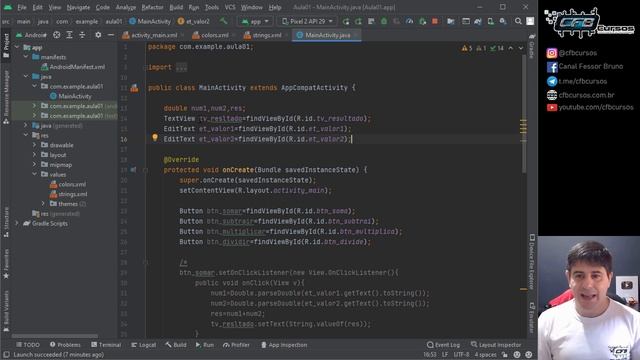Image resolution: width=640 pixels, height=360 pixels.
Task: Toggle the Structure side tab
Action: click(6, 222)
